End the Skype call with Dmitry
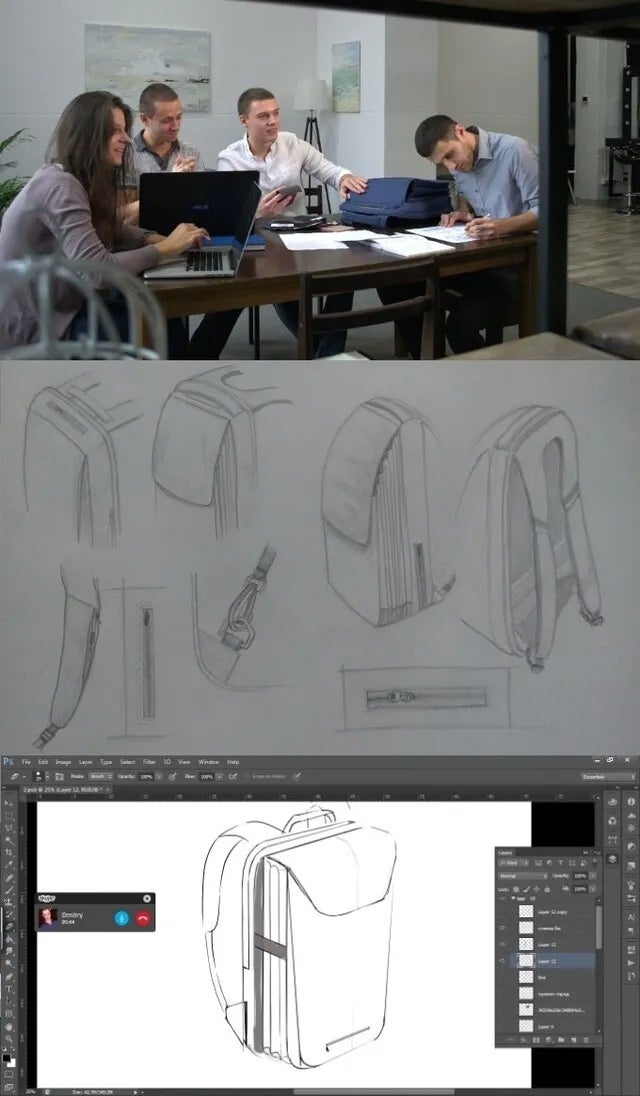The image size is (640, 1096). 142,917
